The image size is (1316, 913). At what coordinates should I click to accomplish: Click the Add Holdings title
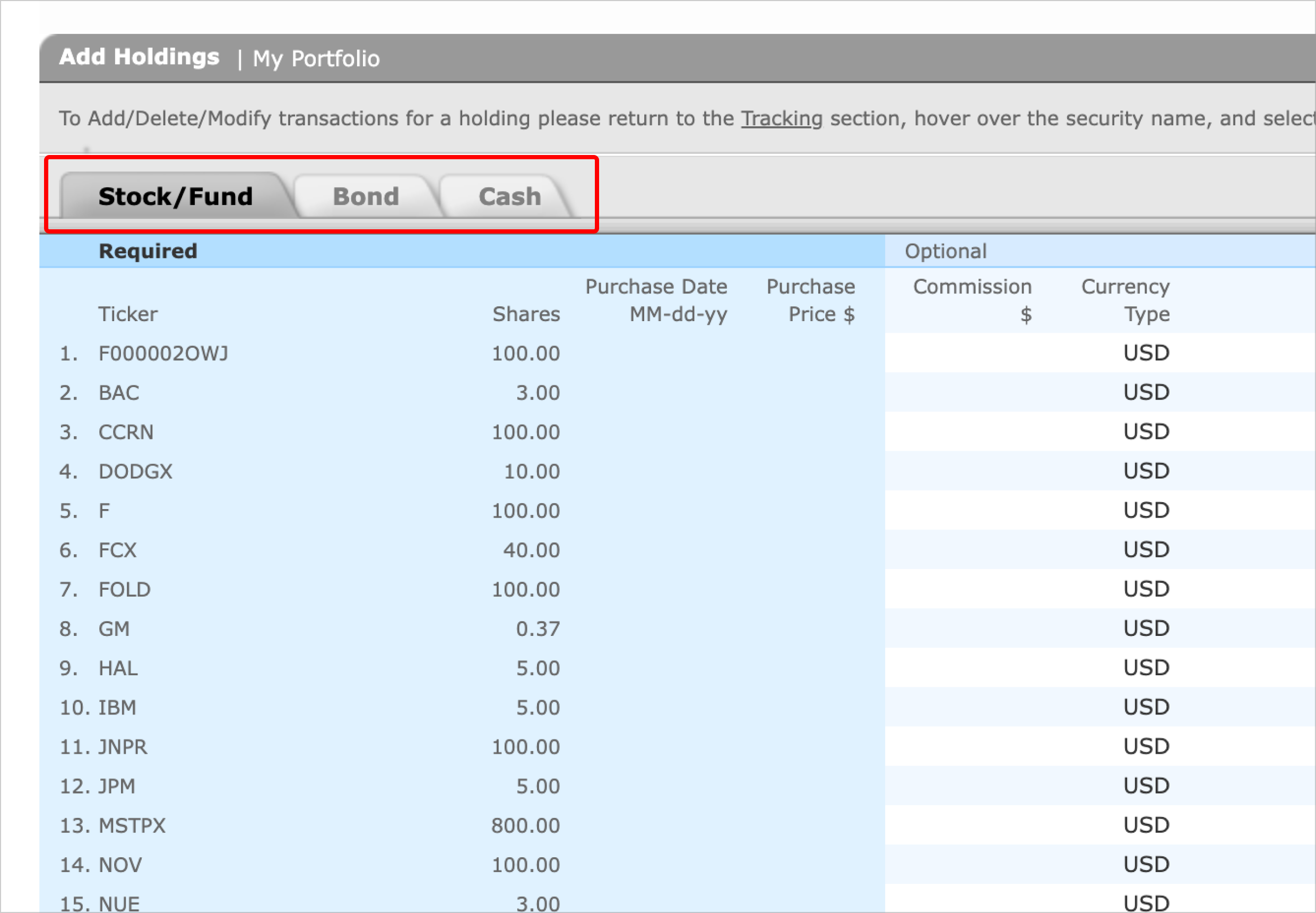click(x=140, y=57)
